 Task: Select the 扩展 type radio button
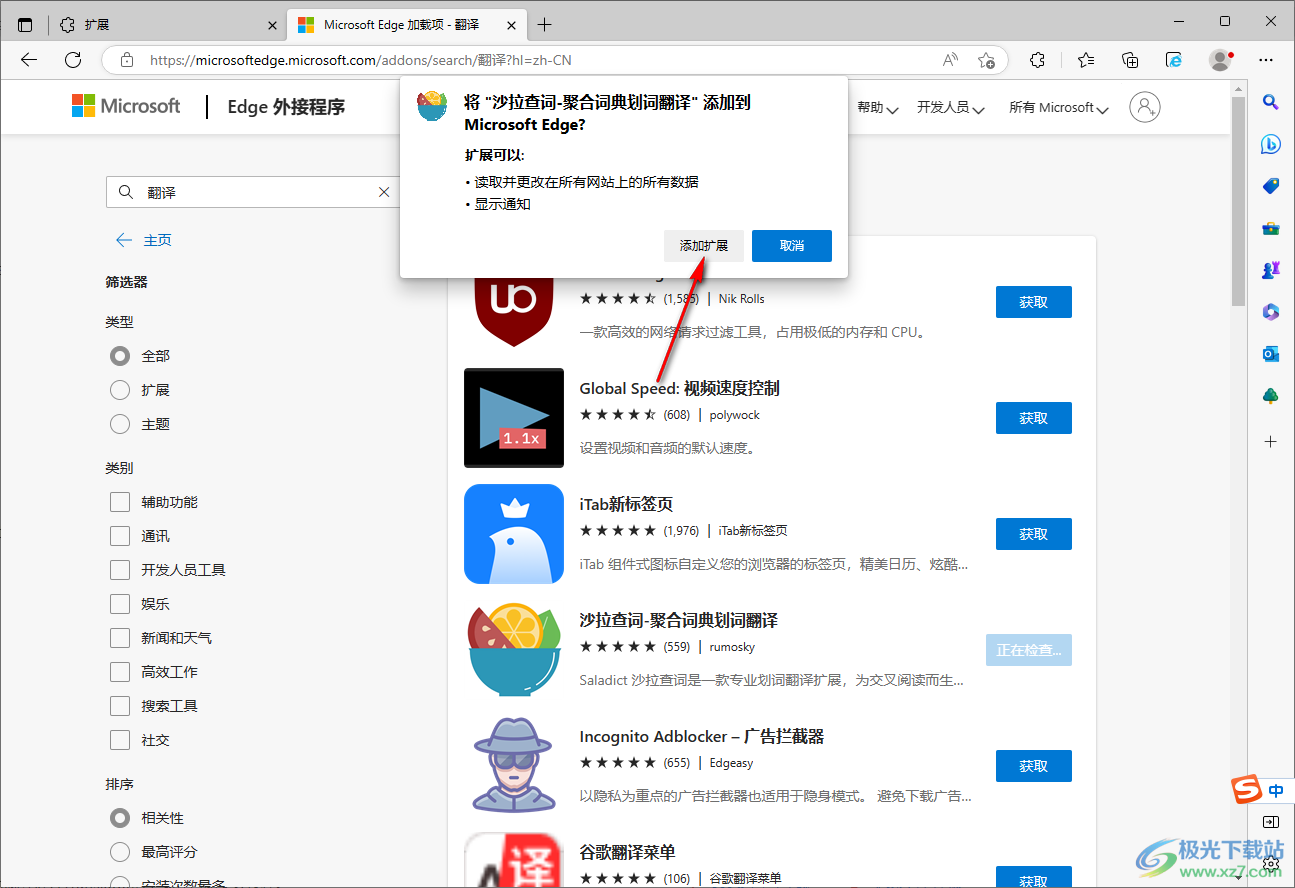[120, 390]
